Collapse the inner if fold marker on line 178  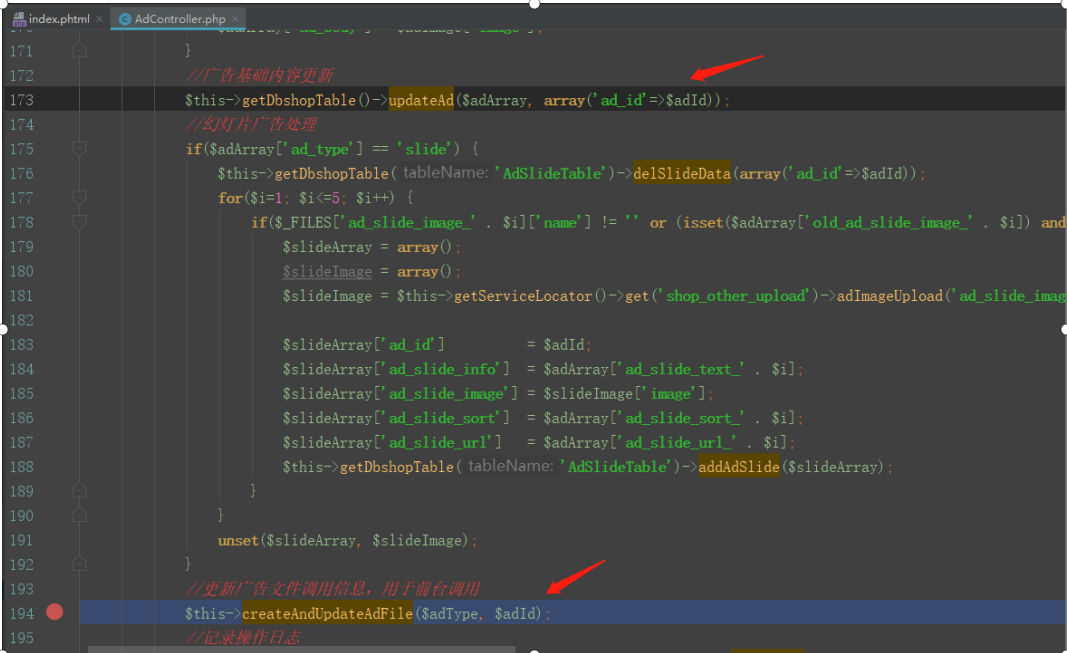tap(79, 222)
